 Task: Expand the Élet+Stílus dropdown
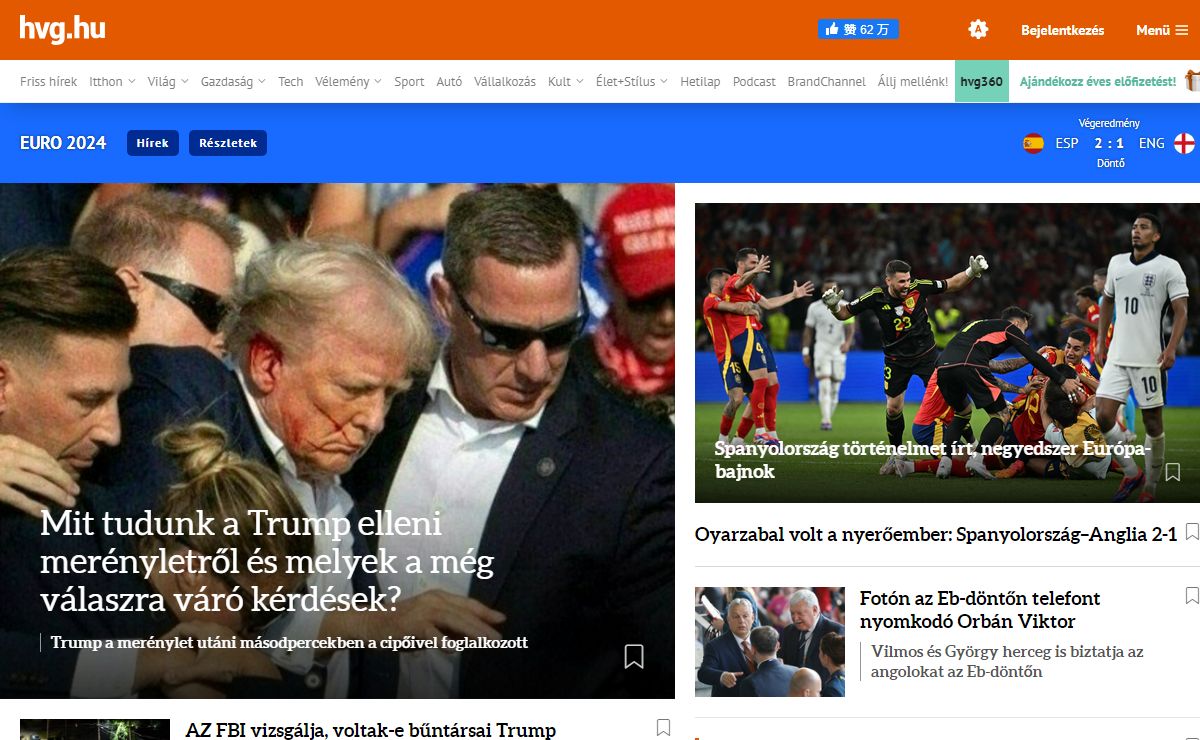point(632,82)
